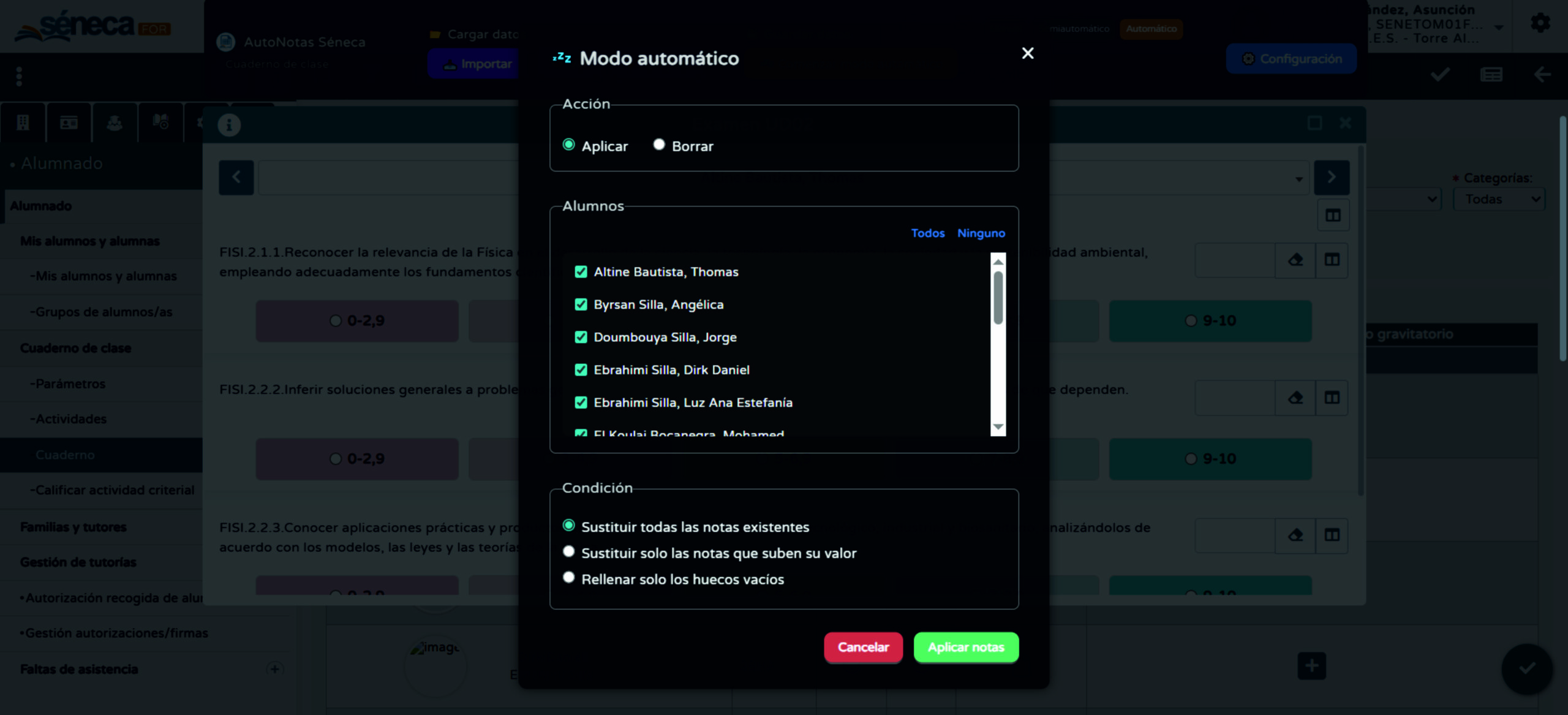Click the previous arrow navigation icon
Image resolution: width=1568 pixels, height=715 pixels.
(x=236, y=177)
